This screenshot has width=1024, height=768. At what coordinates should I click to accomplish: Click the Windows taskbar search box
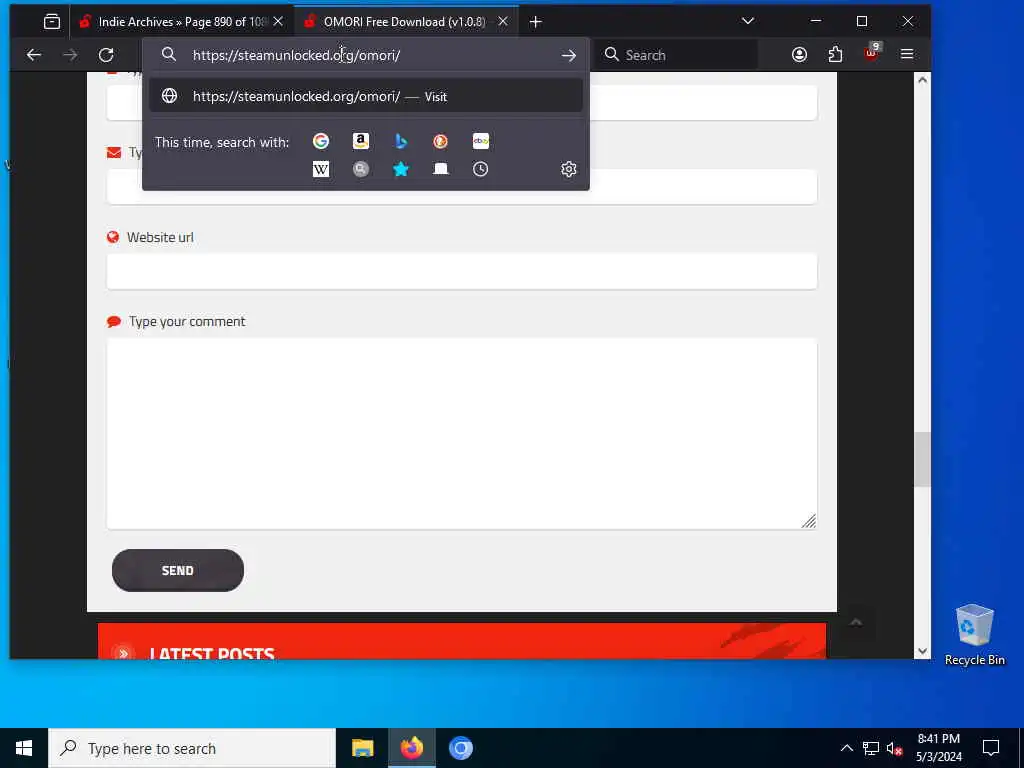pyautogui.click(x=192, y=748)
